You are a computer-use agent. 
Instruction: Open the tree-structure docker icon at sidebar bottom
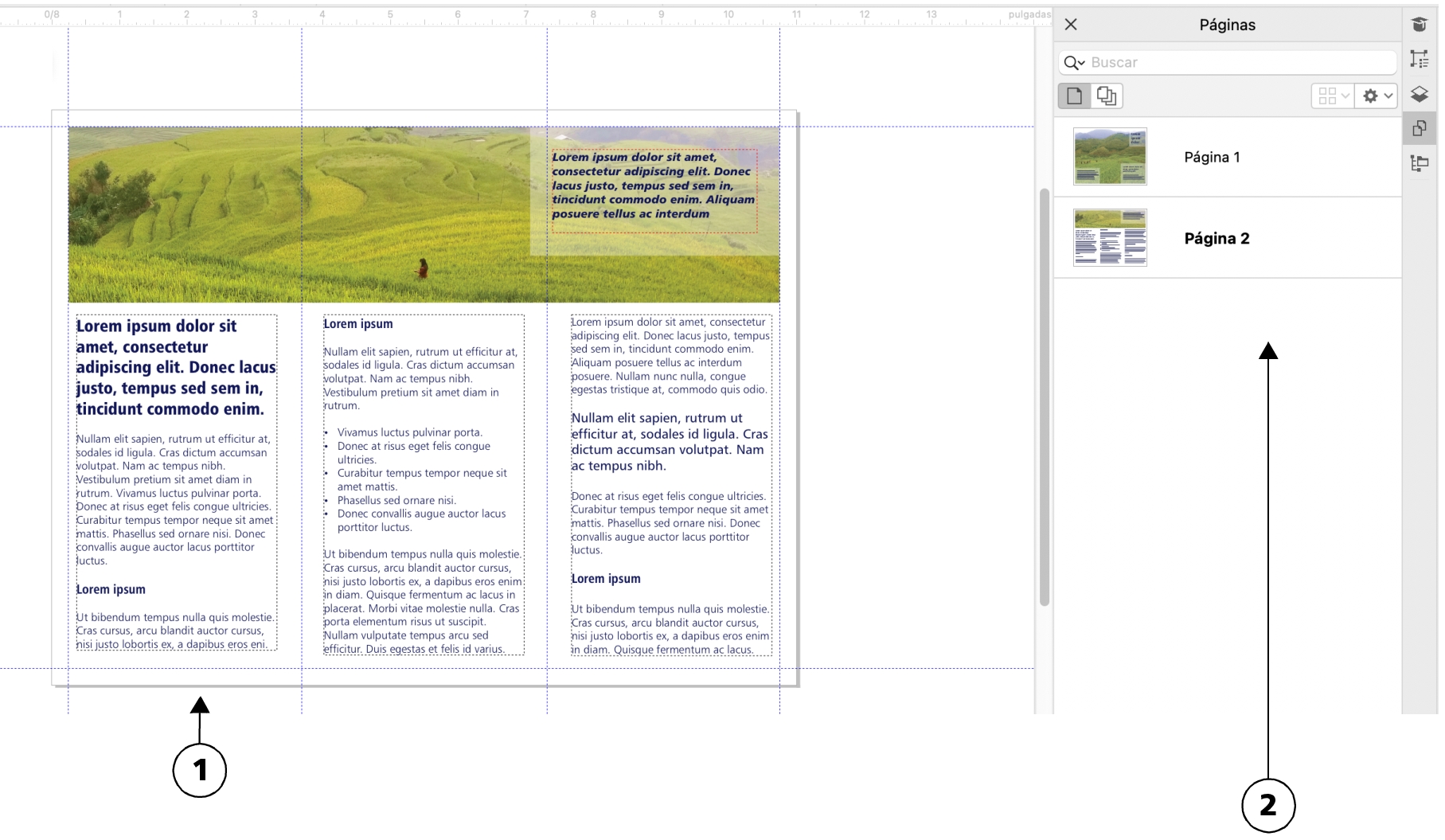pyautogui.click(x=1419, y=163)
